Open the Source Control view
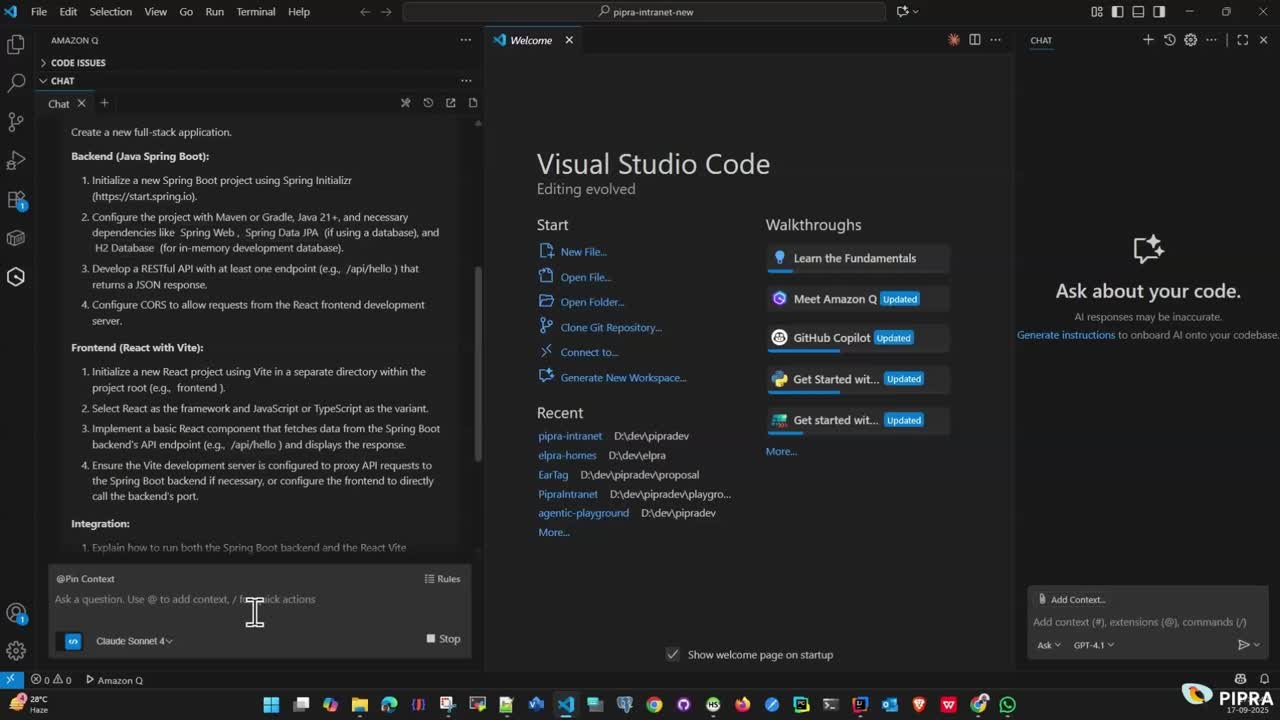Screen dimensions: 1280x720 pos(16,122)
